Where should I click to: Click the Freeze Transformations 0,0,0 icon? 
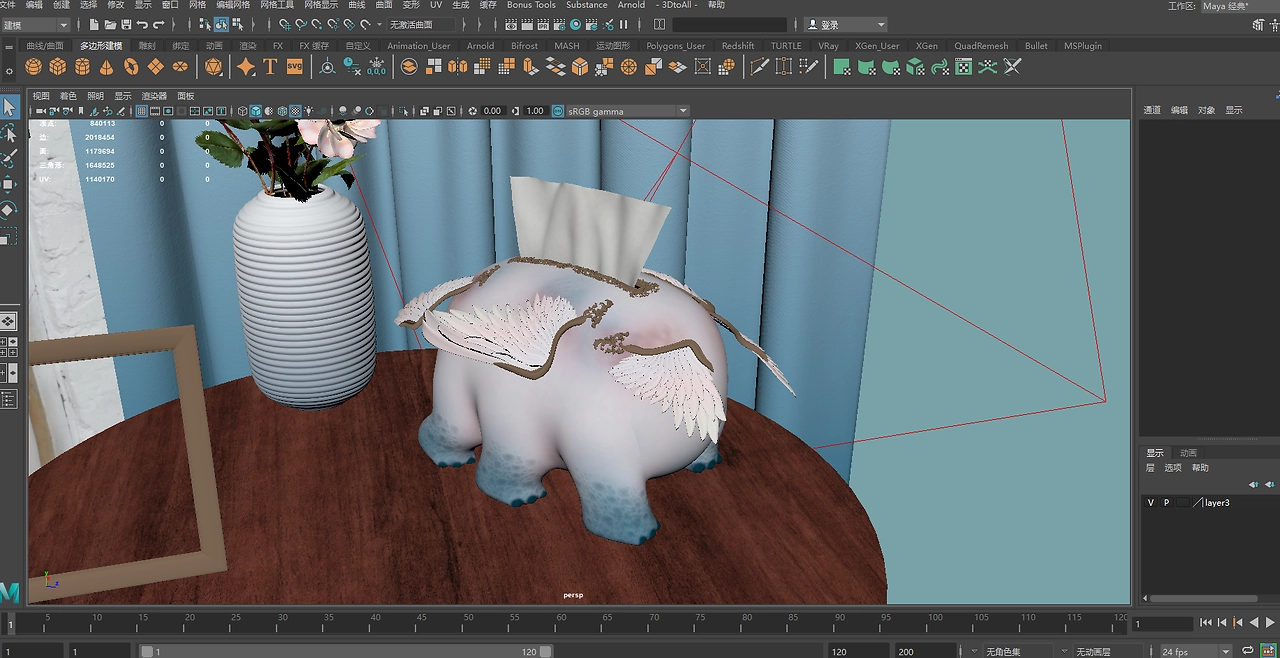click(x=376, y=67)
